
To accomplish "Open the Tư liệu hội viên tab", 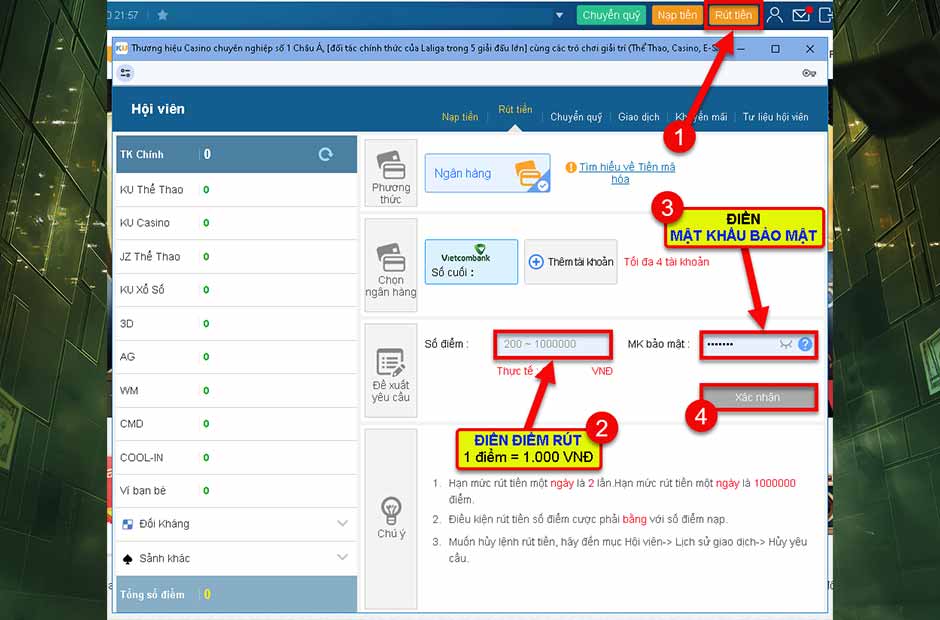I will coord(775,117).
